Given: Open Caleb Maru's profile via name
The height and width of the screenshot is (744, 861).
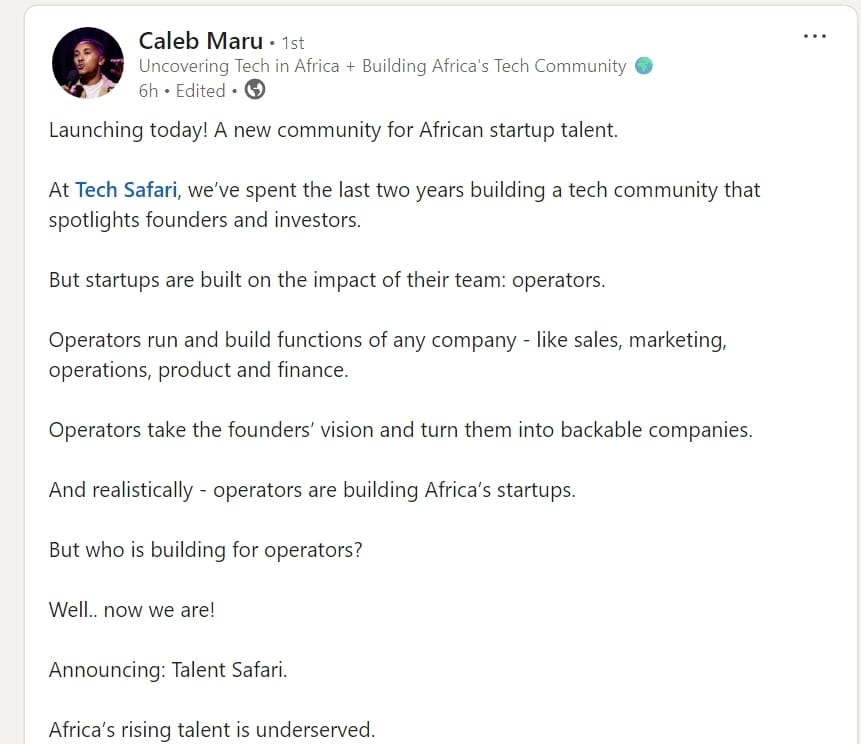Looking at the screenshot, I should (x=200, y=41).
